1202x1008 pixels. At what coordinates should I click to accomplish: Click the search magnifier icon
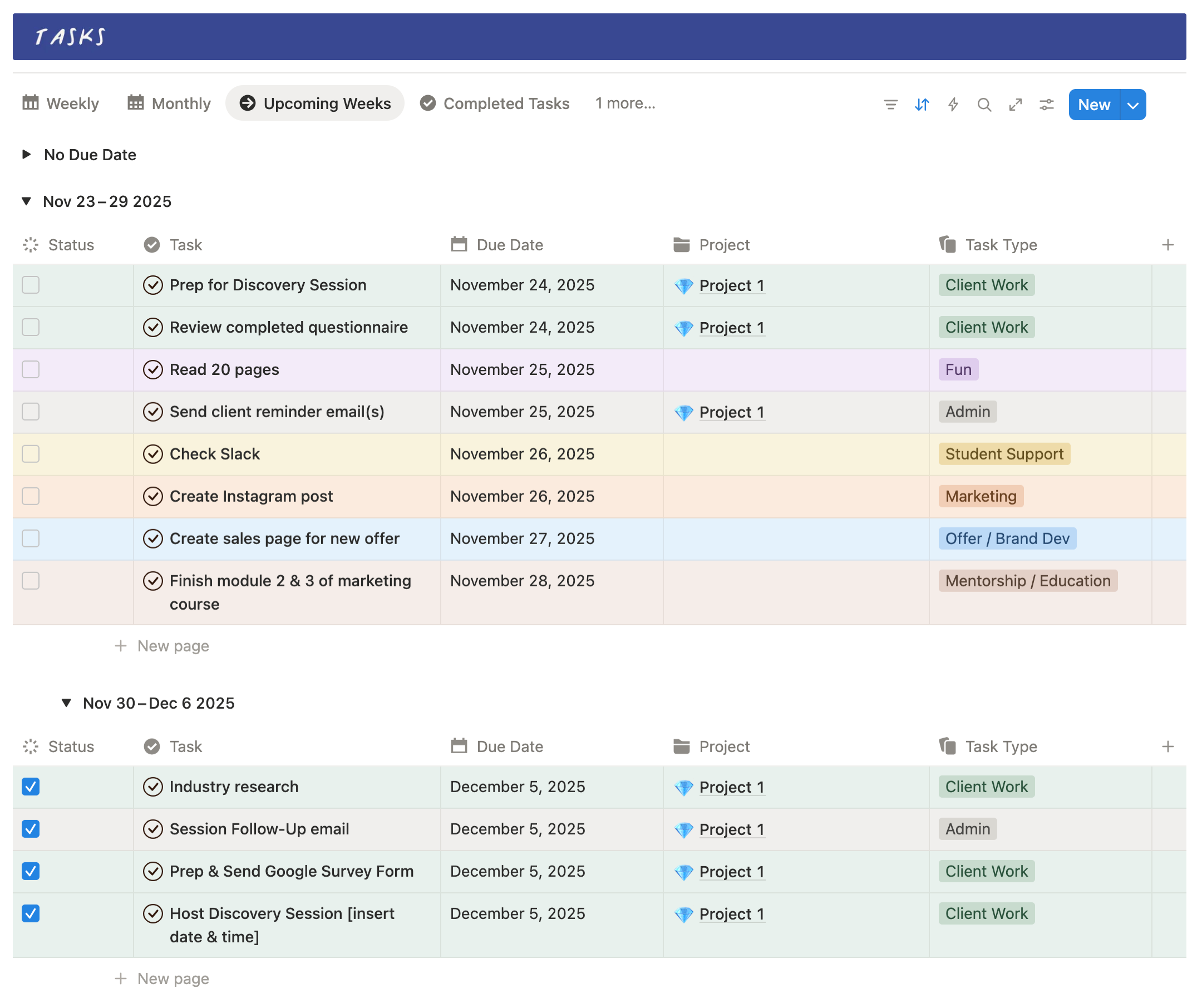point(984,105)
